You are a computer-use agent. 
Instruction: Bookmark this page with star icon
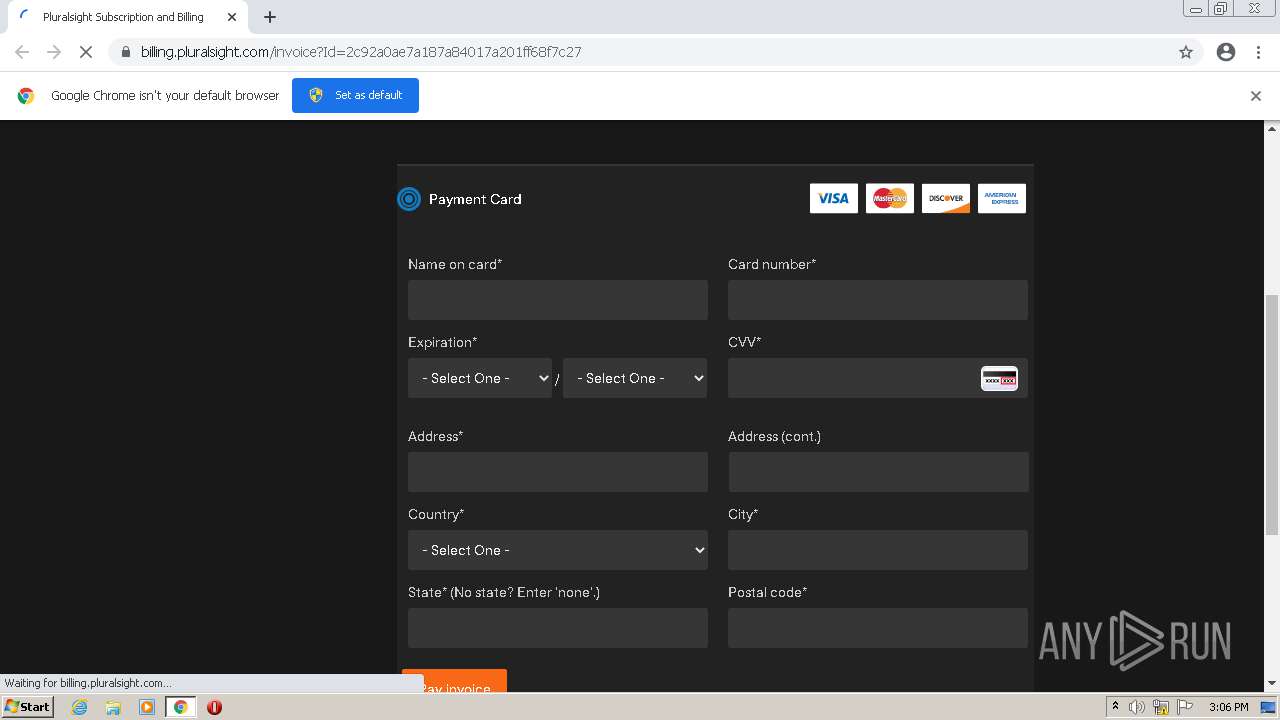(x=1186, y=52)
